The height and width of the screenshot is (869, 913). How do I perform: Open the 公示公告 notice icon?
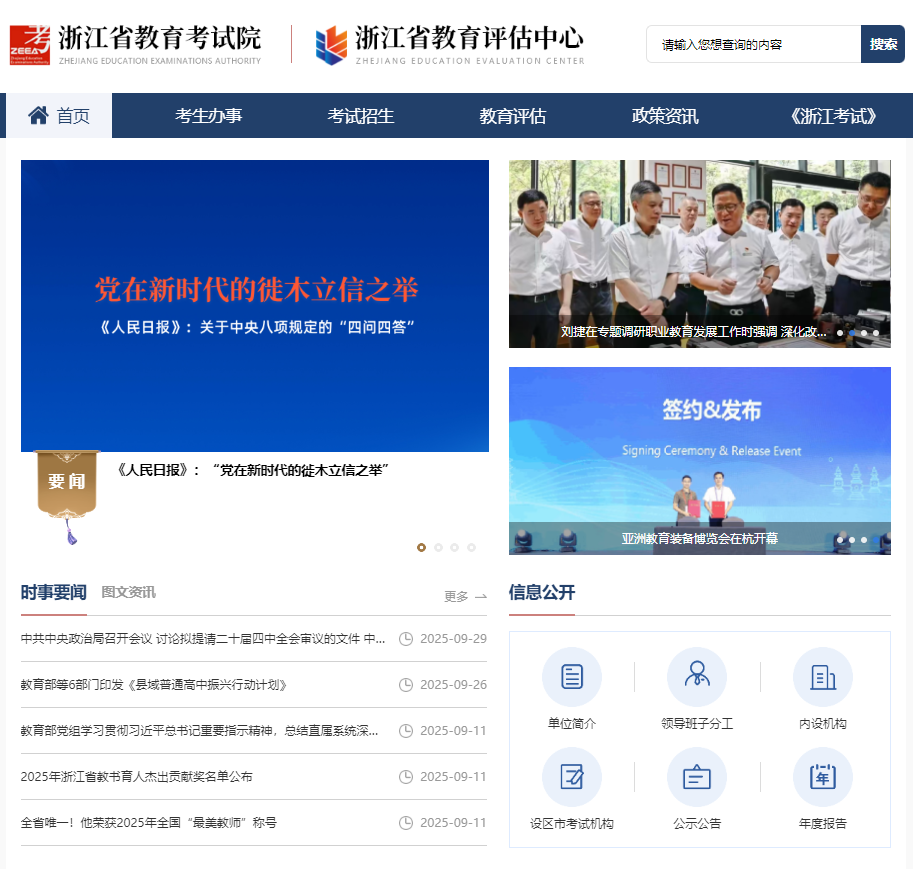[x=696, y=777]
